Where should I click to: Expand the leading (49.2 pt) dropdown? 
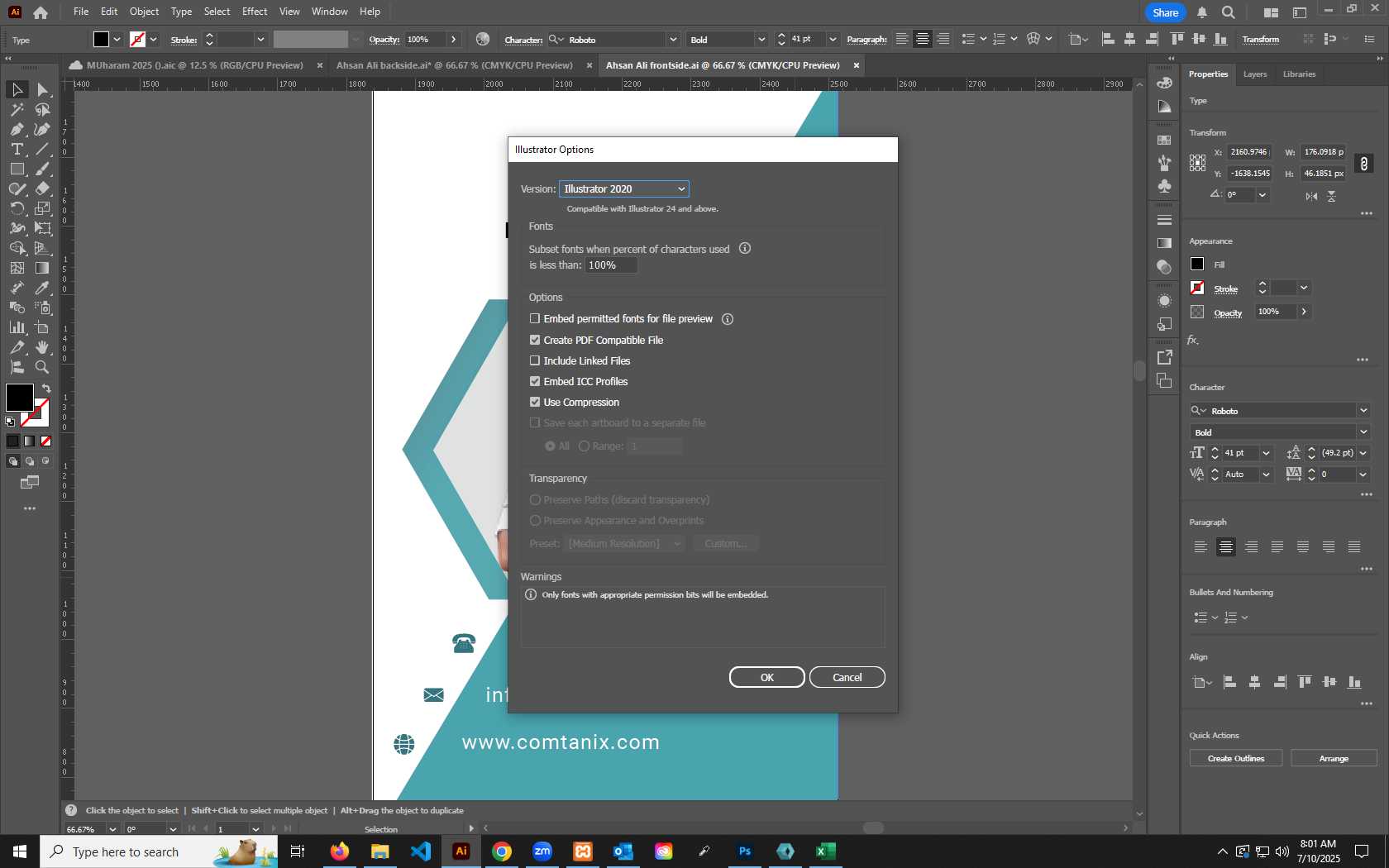point(1363,453)
